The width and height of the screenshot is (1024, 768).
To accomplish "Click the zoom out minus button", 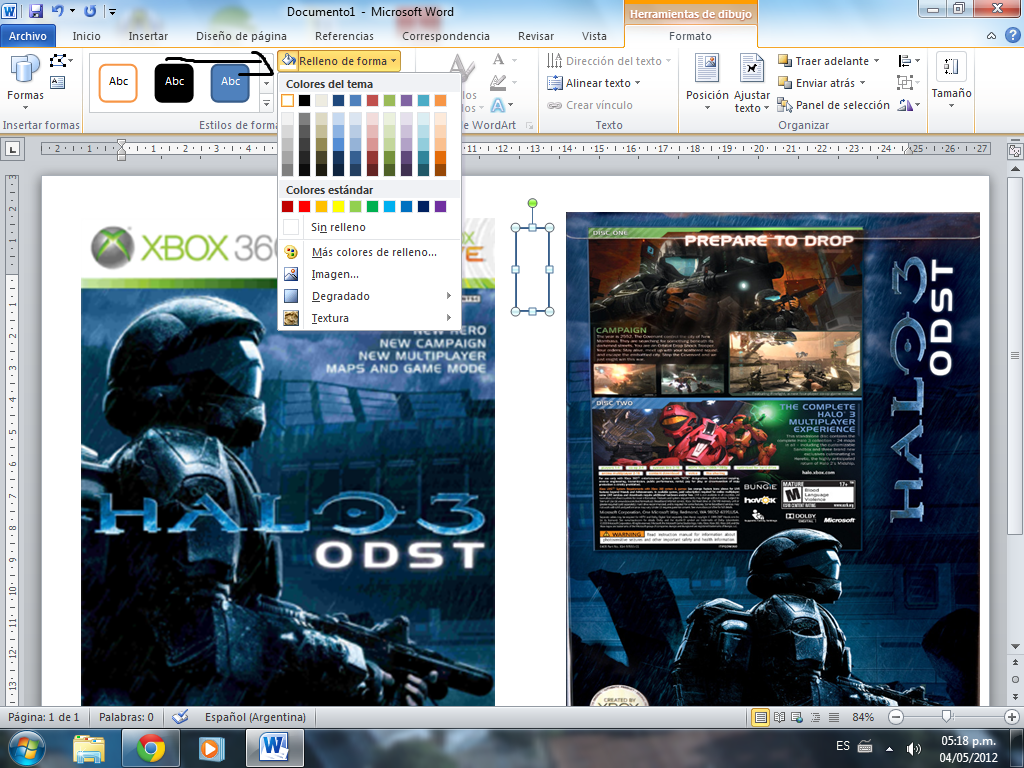I will [x=896, y=717].
